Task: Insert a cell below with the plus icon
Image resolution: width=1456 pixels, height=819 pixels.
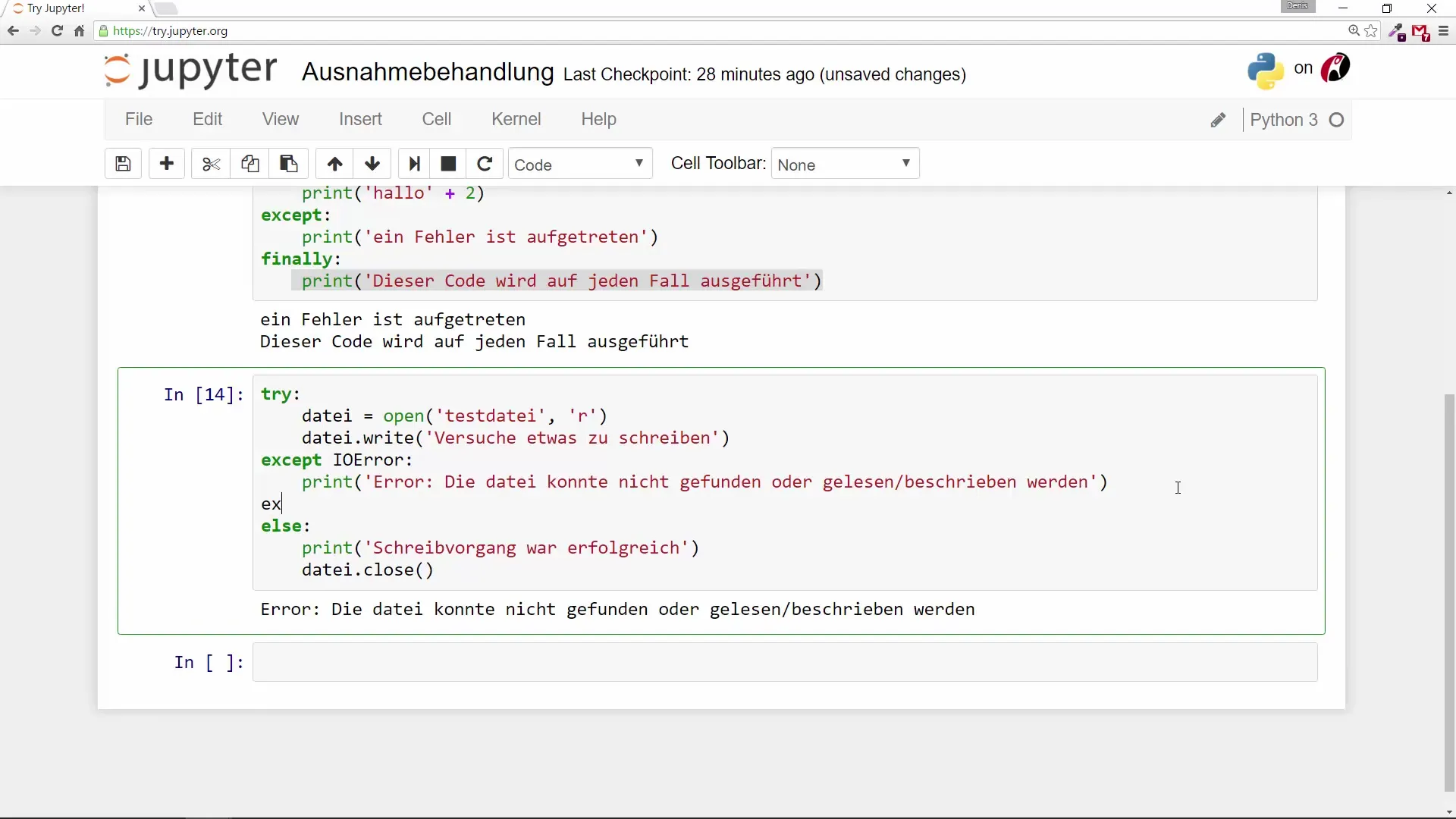Action: (x=167, y=164)
